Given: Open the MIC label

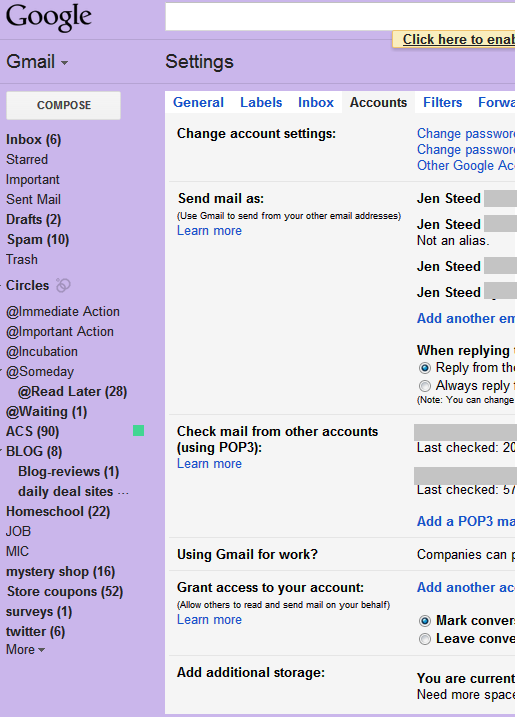Looking at the screenshot, I should (x=17, y=551).
